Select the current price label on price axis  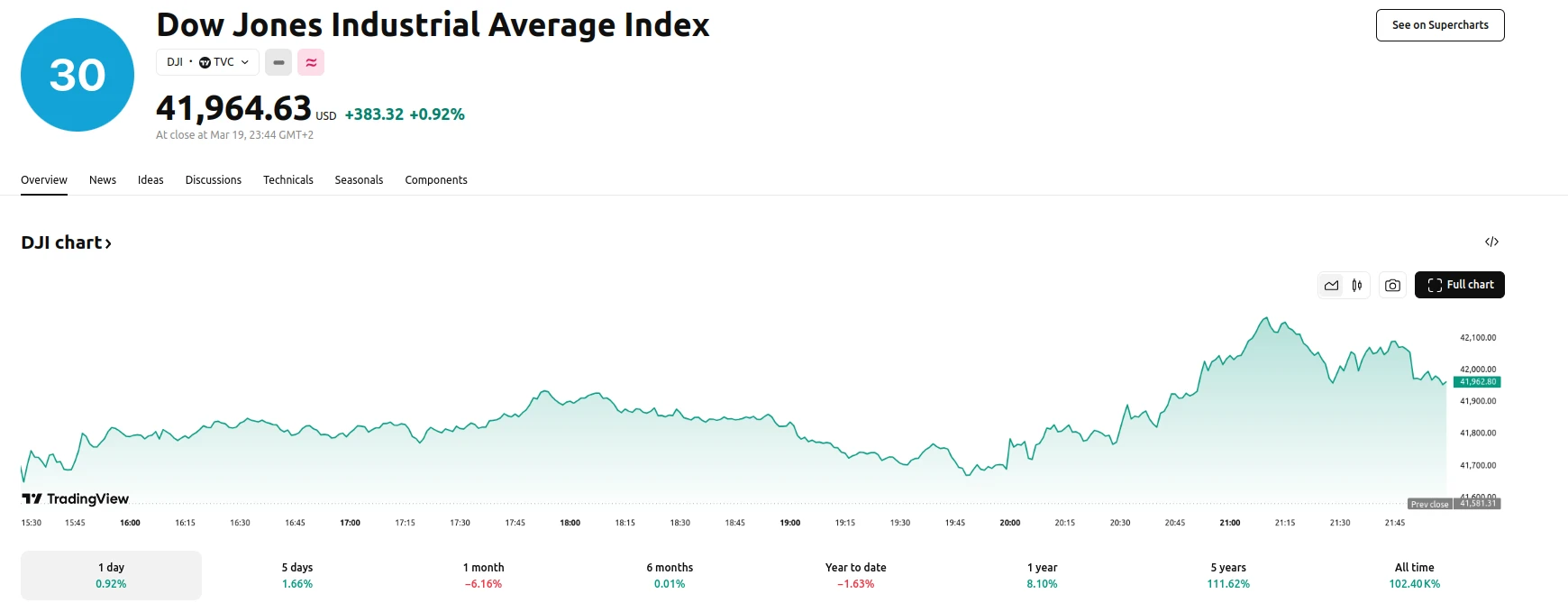tap(1475, 381)
